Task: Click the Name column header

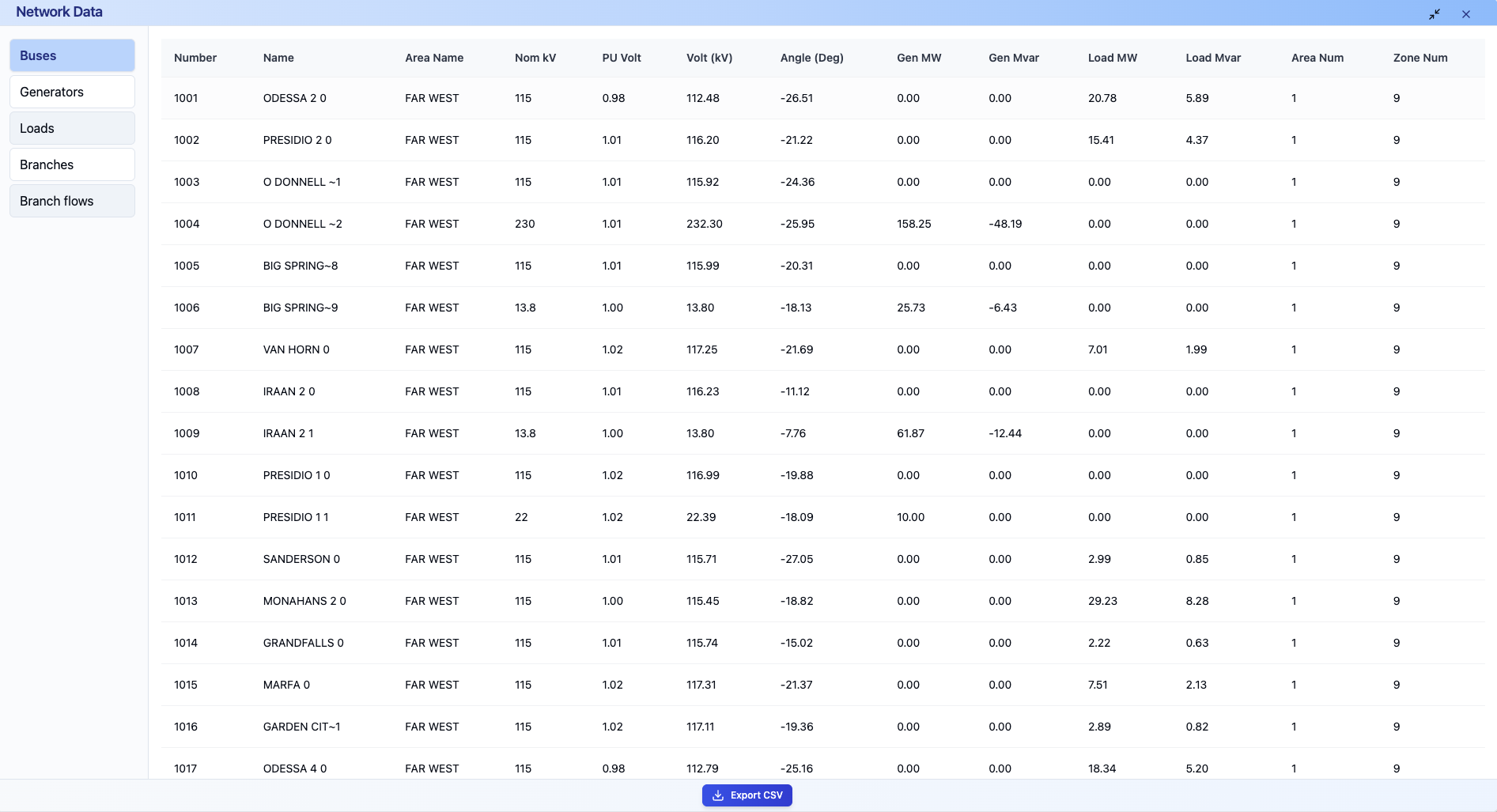Action: pyautogui.click(x=278, y=58)
